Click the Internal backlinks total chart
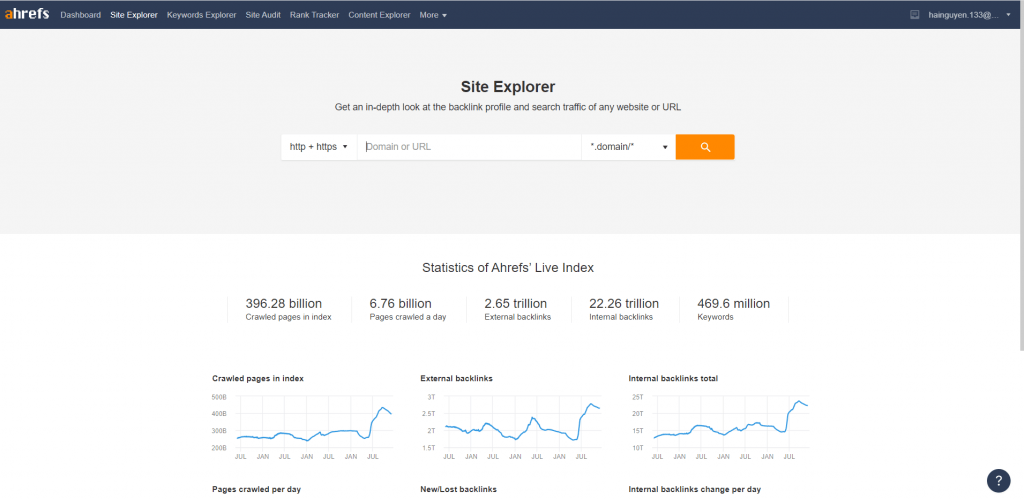 718,428
